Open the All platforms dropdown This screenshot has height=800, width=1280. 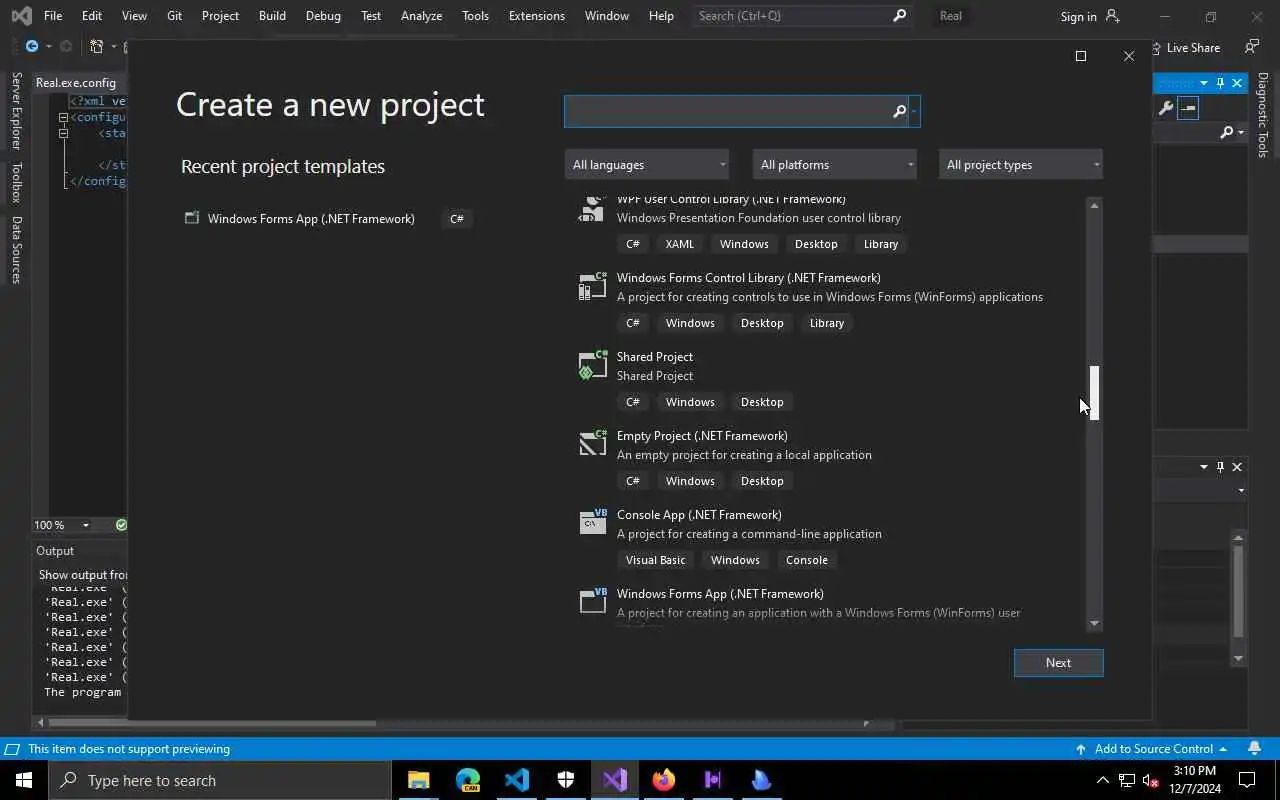tap(835, 165)
